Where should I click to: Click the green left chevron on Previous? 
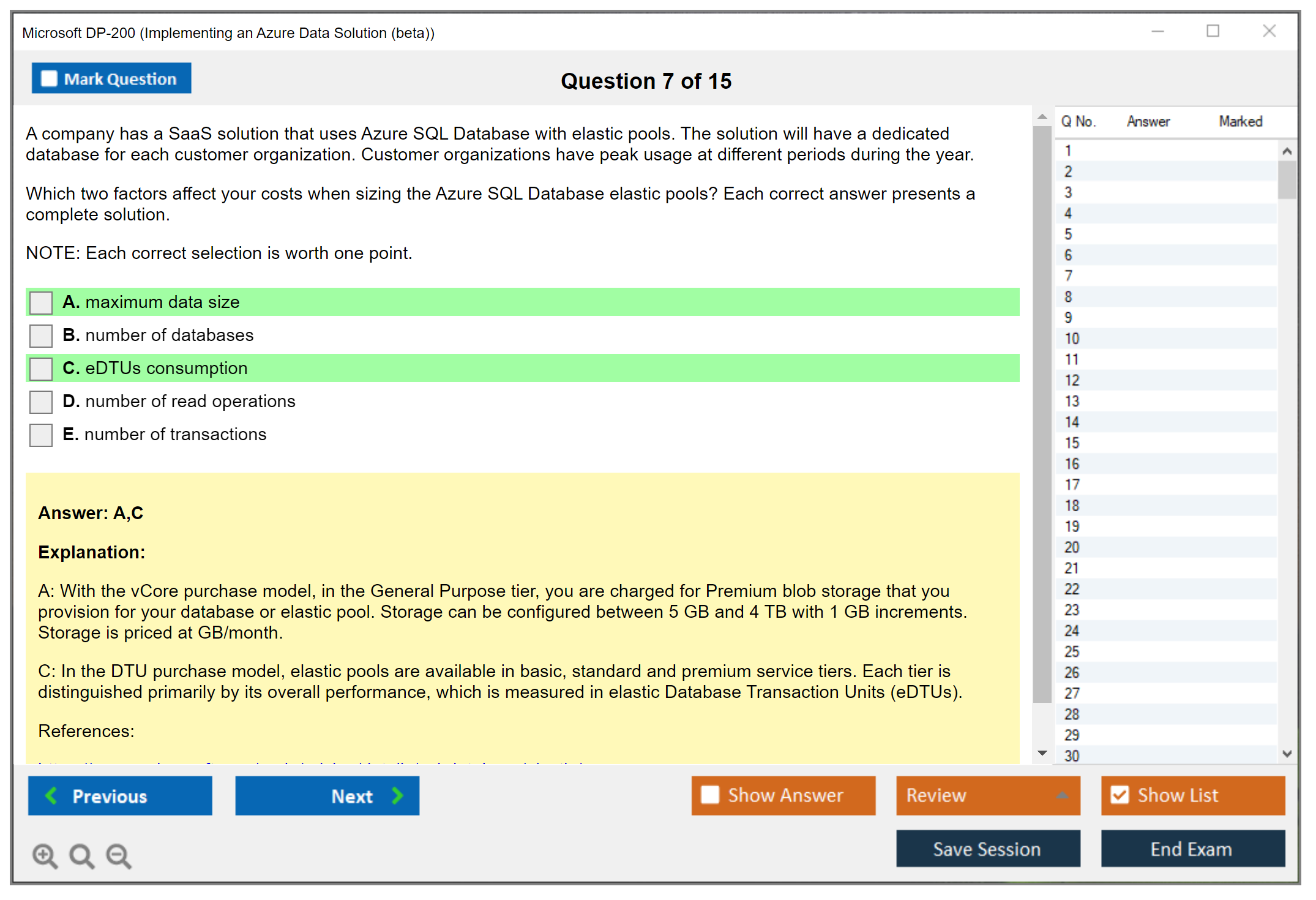pyautogui.click(x=52, y=795)
